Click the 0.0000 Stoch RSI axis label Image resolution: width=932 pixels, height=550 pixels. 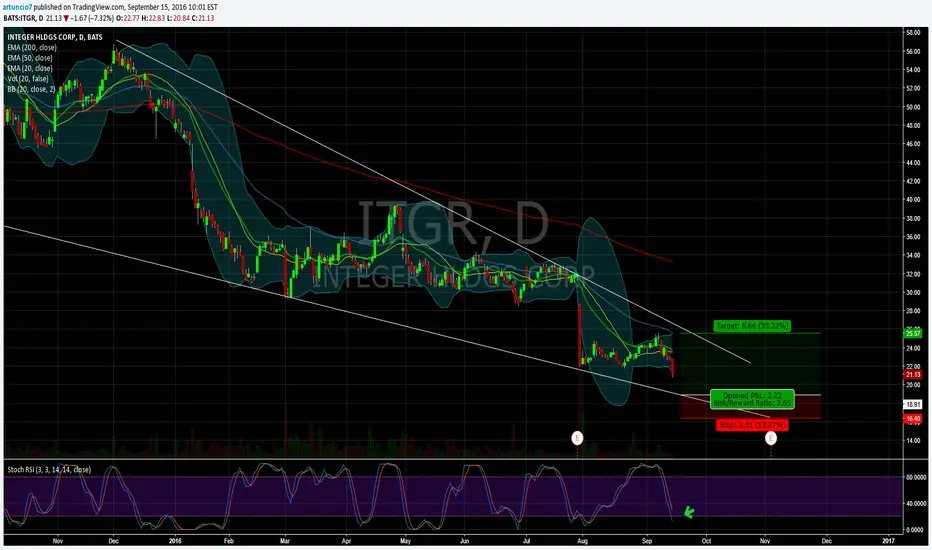tap(915, 530)
